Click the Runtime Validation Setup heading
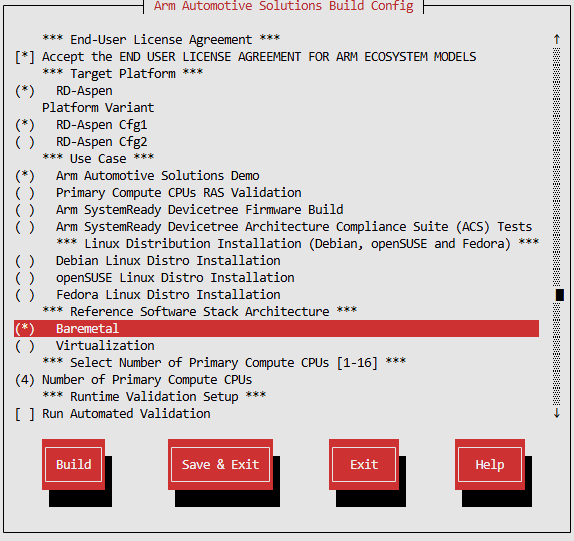 (x=154, y=397)
